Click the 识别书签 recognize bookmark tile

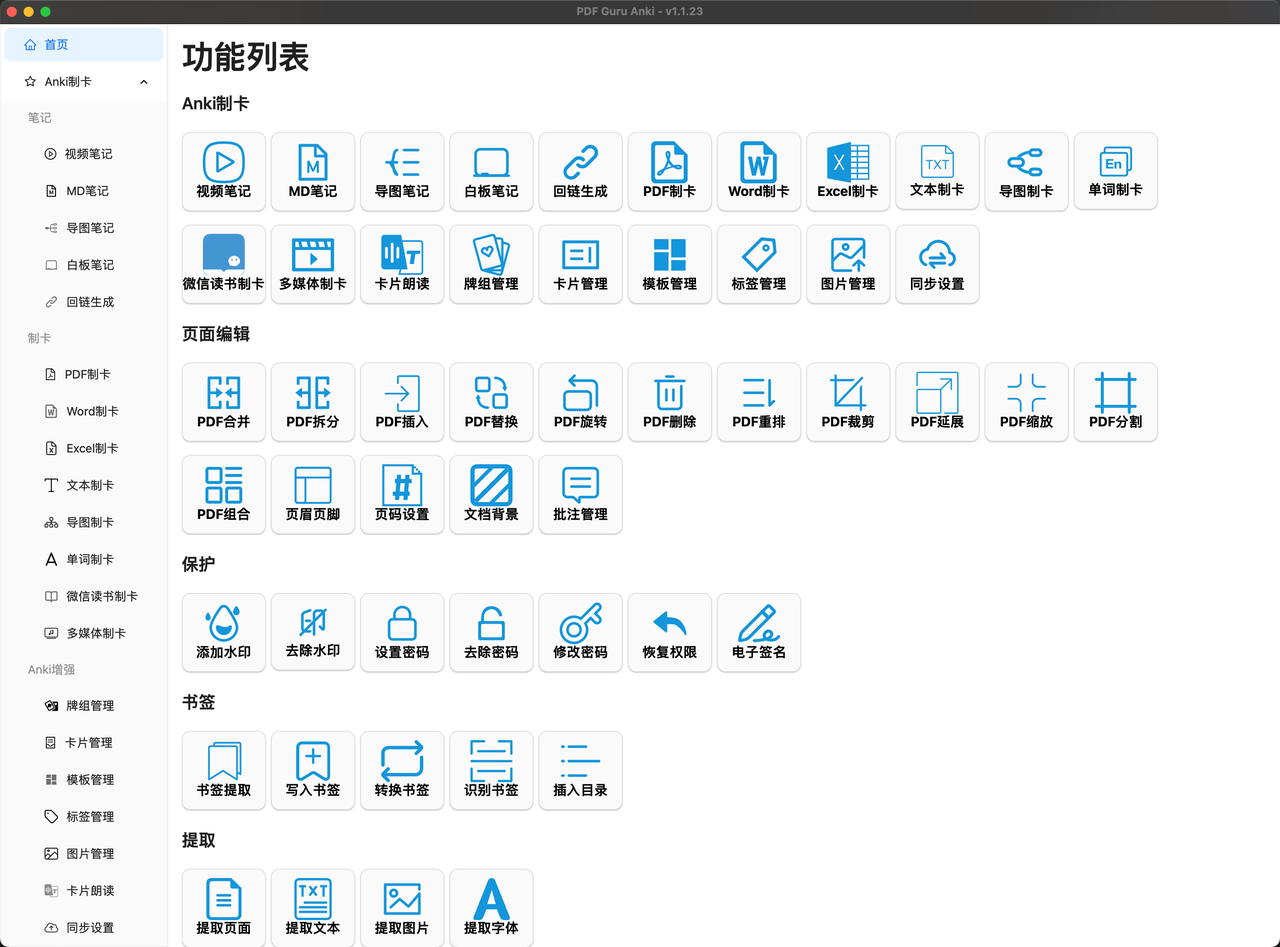click(491, 769)
